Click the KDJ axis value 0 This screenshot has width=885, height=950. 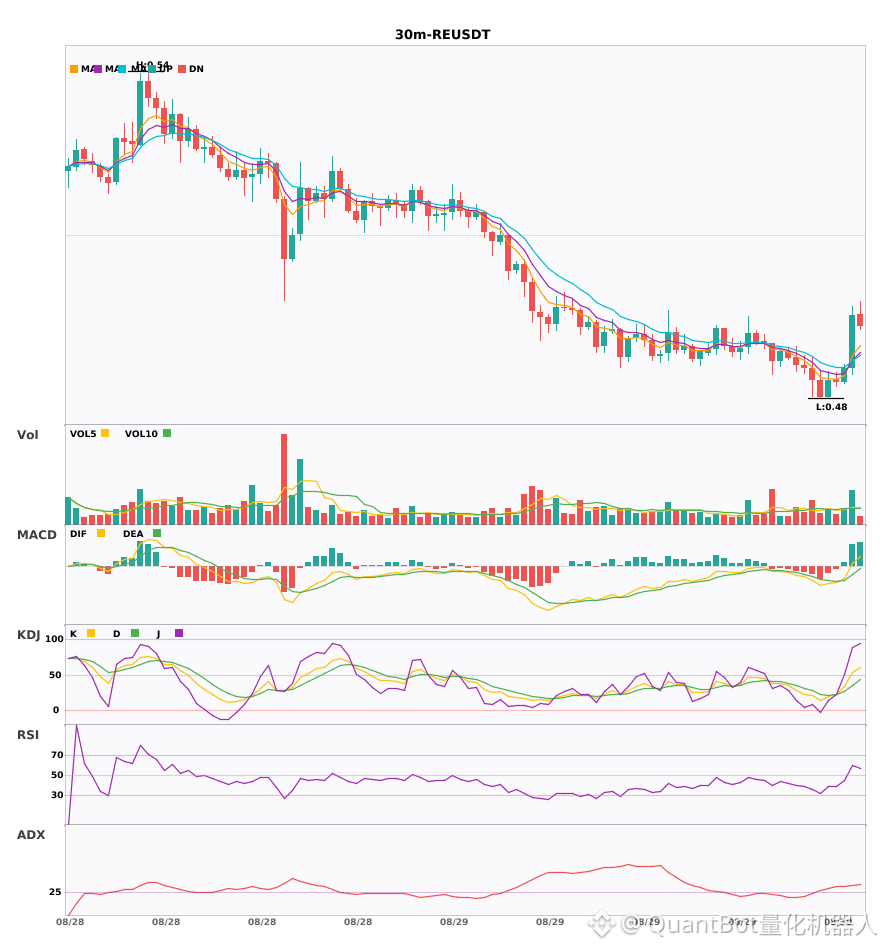pyautogui.click(x=56, y=710)
